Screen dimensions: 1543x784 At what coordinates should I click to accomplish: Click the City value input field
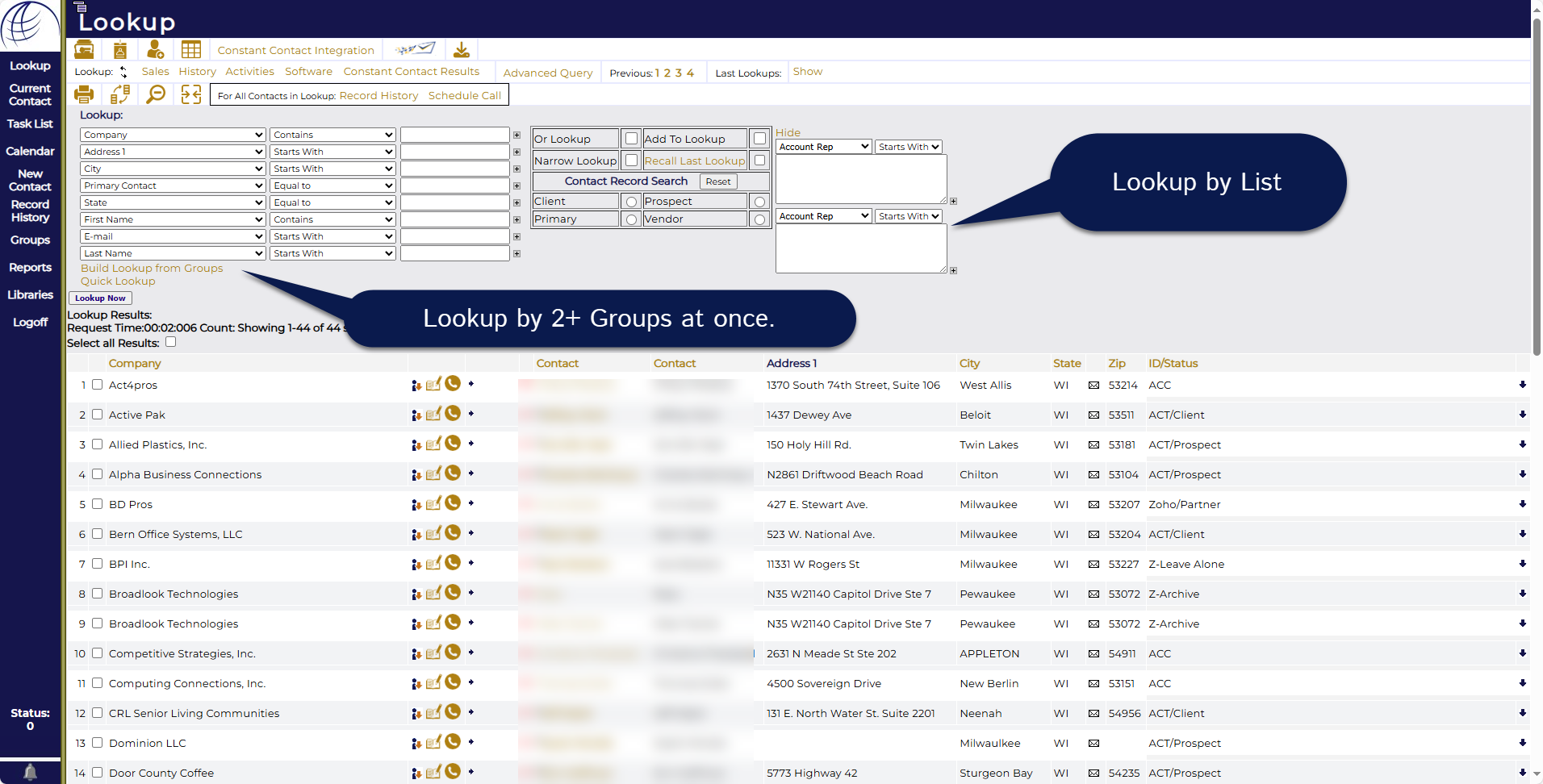[455, 169]
